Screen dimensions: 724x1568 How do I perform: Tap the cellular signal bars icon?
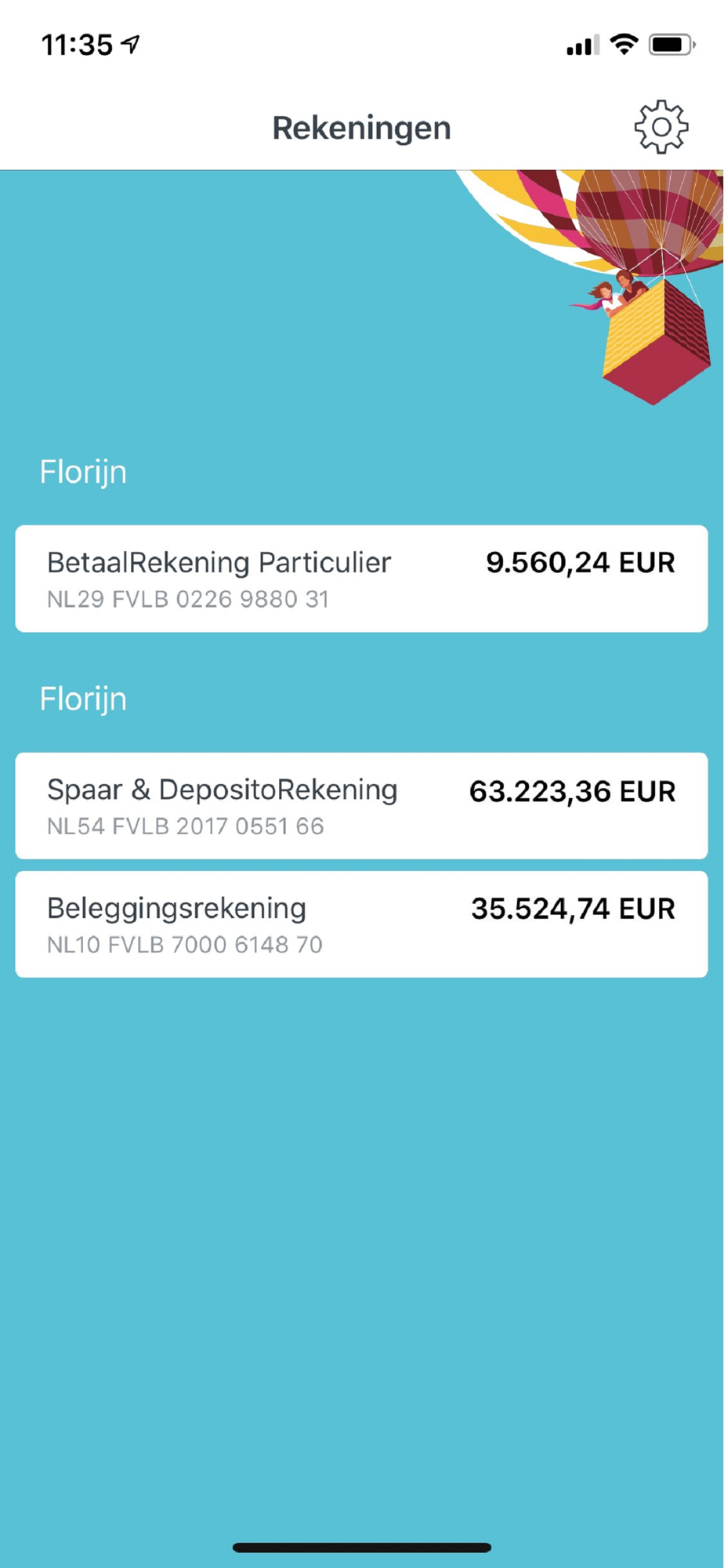(x=582, y=45)
